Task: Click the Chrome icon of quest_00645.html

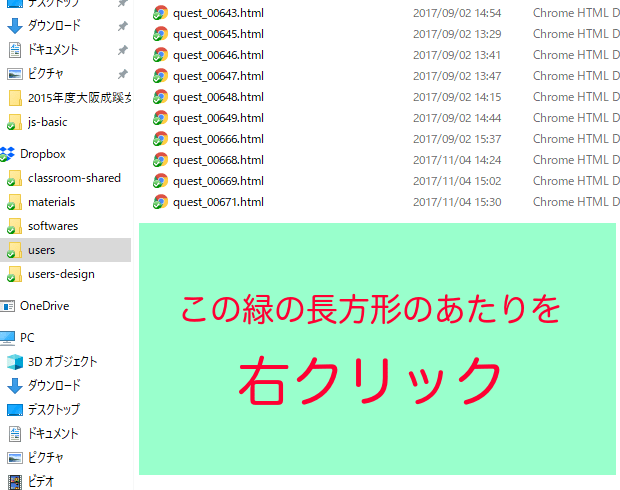Action: coord(160,34)
